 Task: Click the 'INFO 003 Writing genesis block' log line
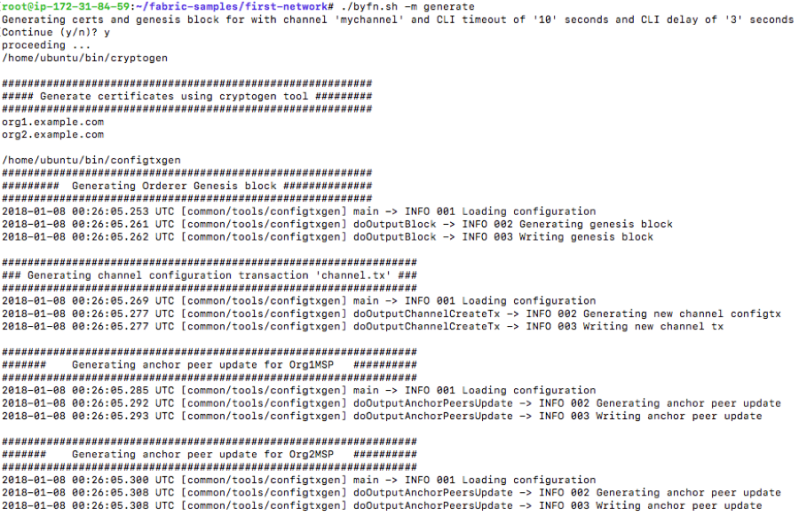click(x=328, y=237)
